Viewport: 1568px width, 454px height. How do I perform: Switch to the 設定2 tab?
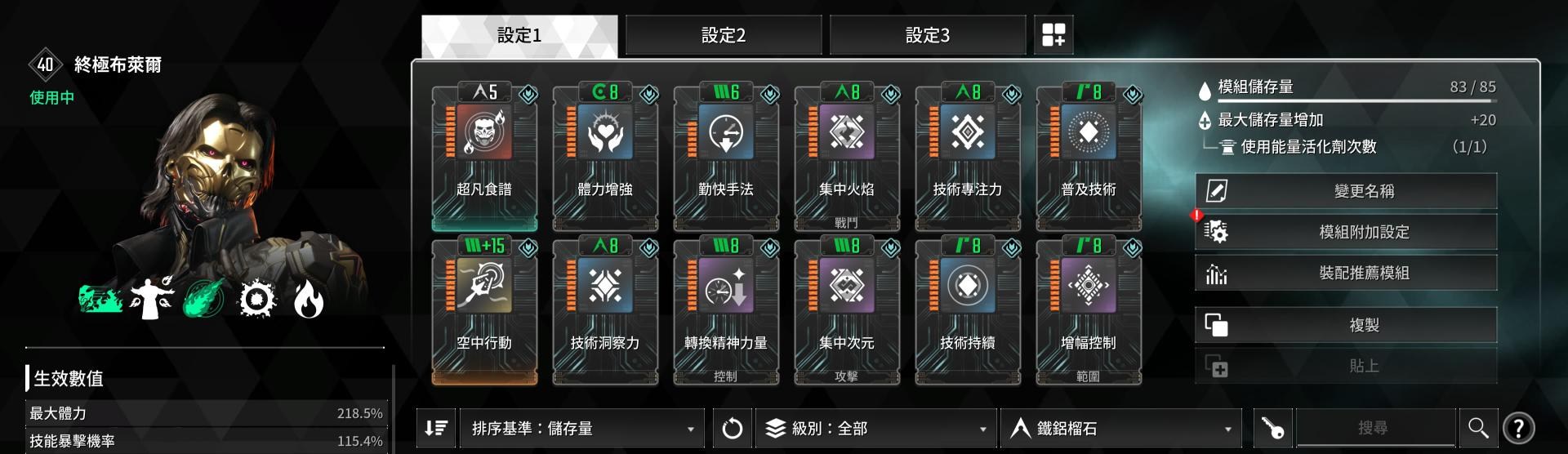724,35
